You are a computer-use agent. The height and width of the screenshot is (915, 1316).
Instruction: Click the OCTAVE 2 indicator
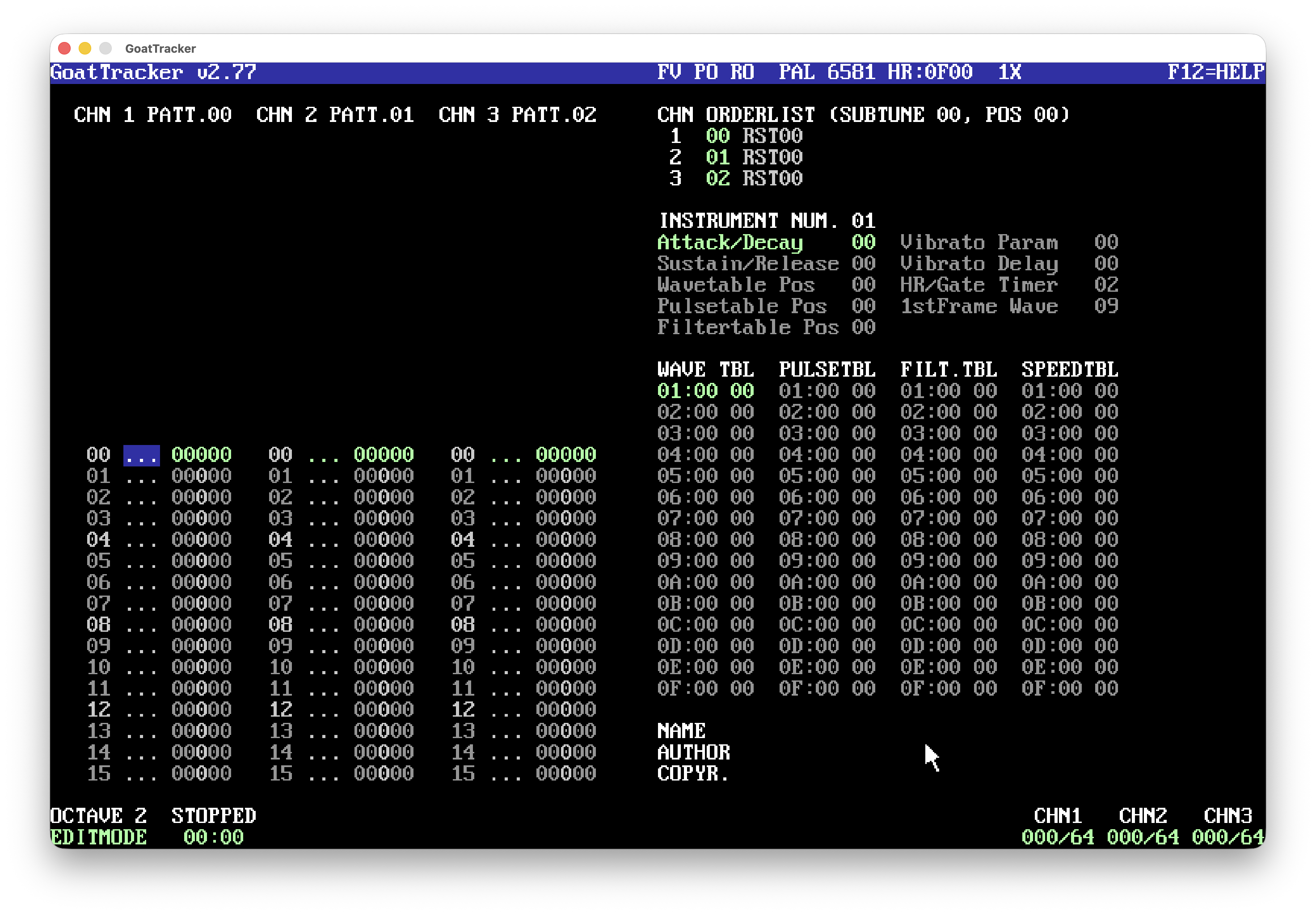(99, 816)
